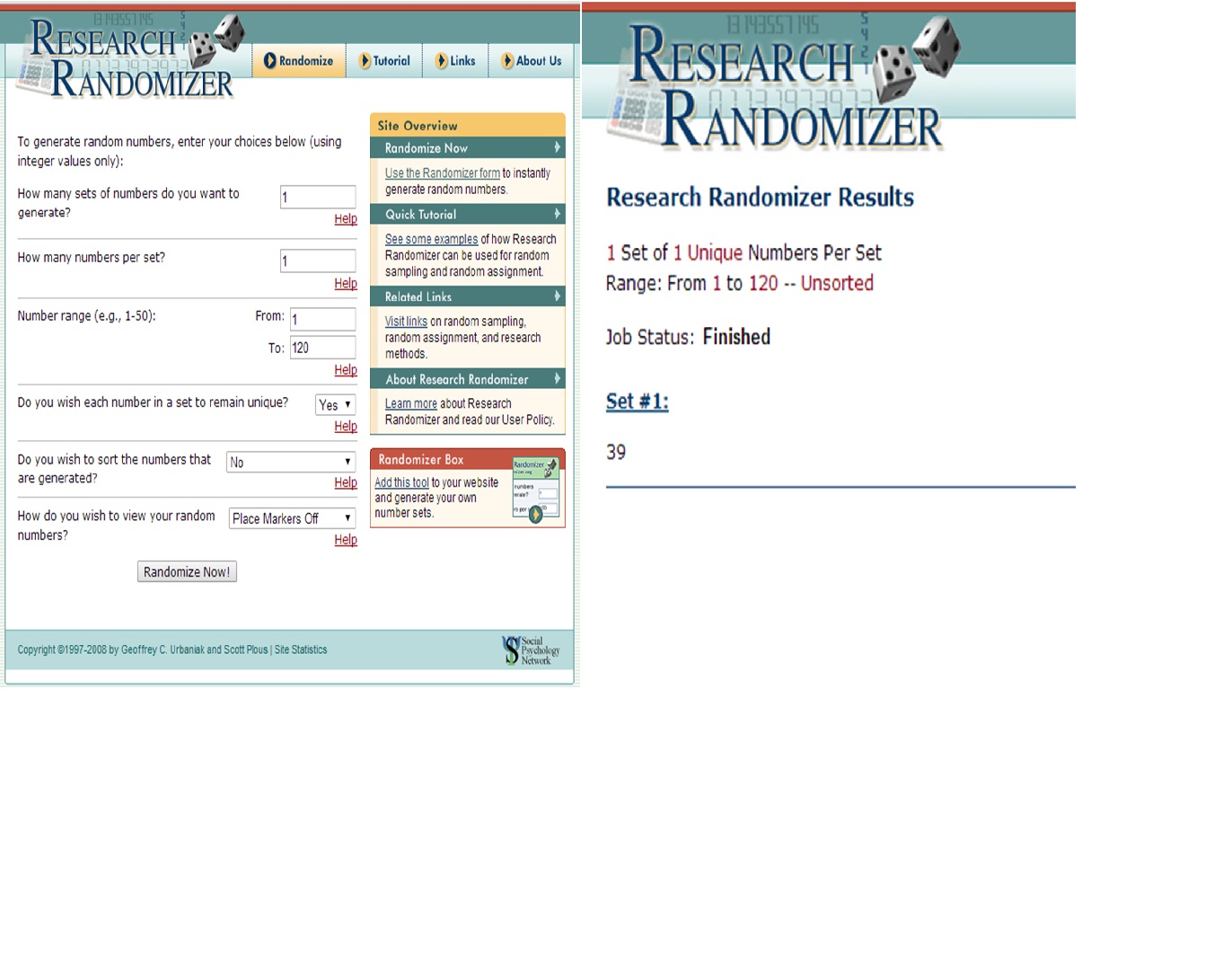The image size is (1232, 954).
Task: Focus the numbers per set input field
Action: pyautogui.click(x=318, y=261)
